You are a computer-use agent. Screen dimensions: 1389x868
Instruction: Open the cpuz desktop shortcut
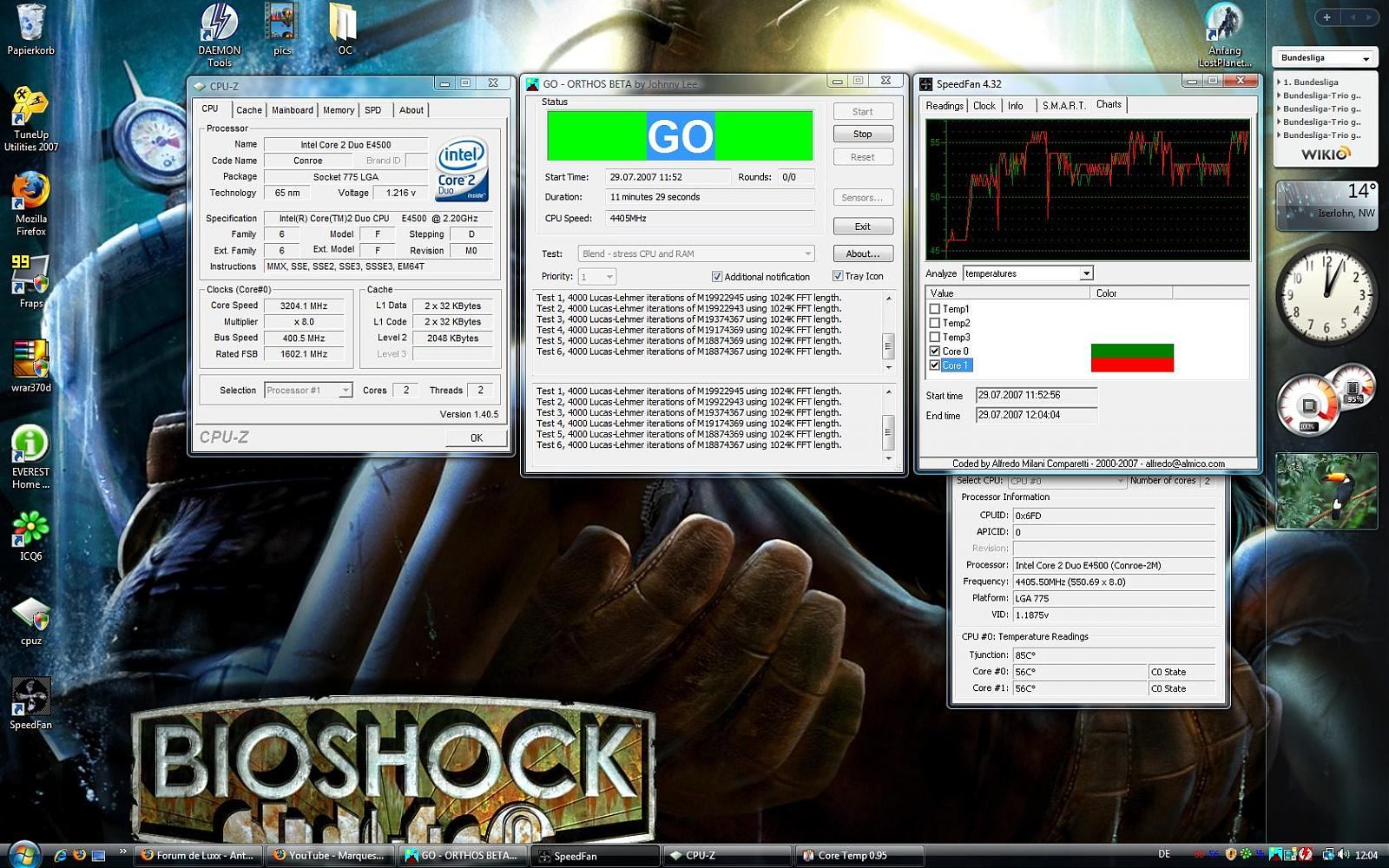click(x=30, y=620)
